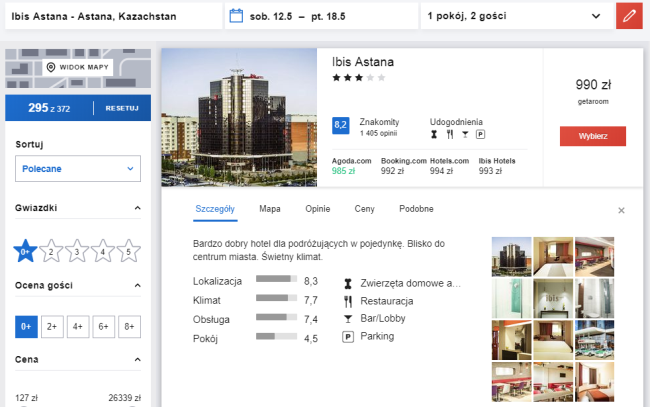Image resolution: width=650 pixels, height=407 pixels.
Task: Click the parking amenity icon under Udogodnienia
Action: (480, 134)
